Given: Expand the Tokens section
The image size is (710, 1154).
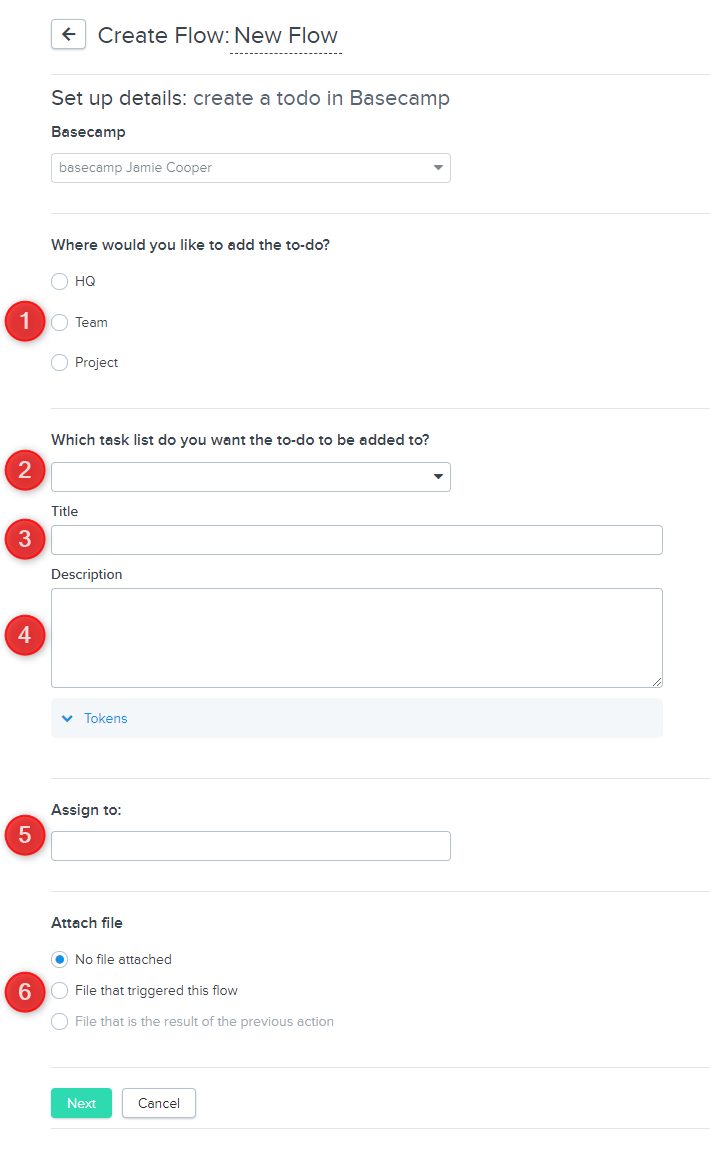Looking at the screenshot, I should tap(106, 718).
